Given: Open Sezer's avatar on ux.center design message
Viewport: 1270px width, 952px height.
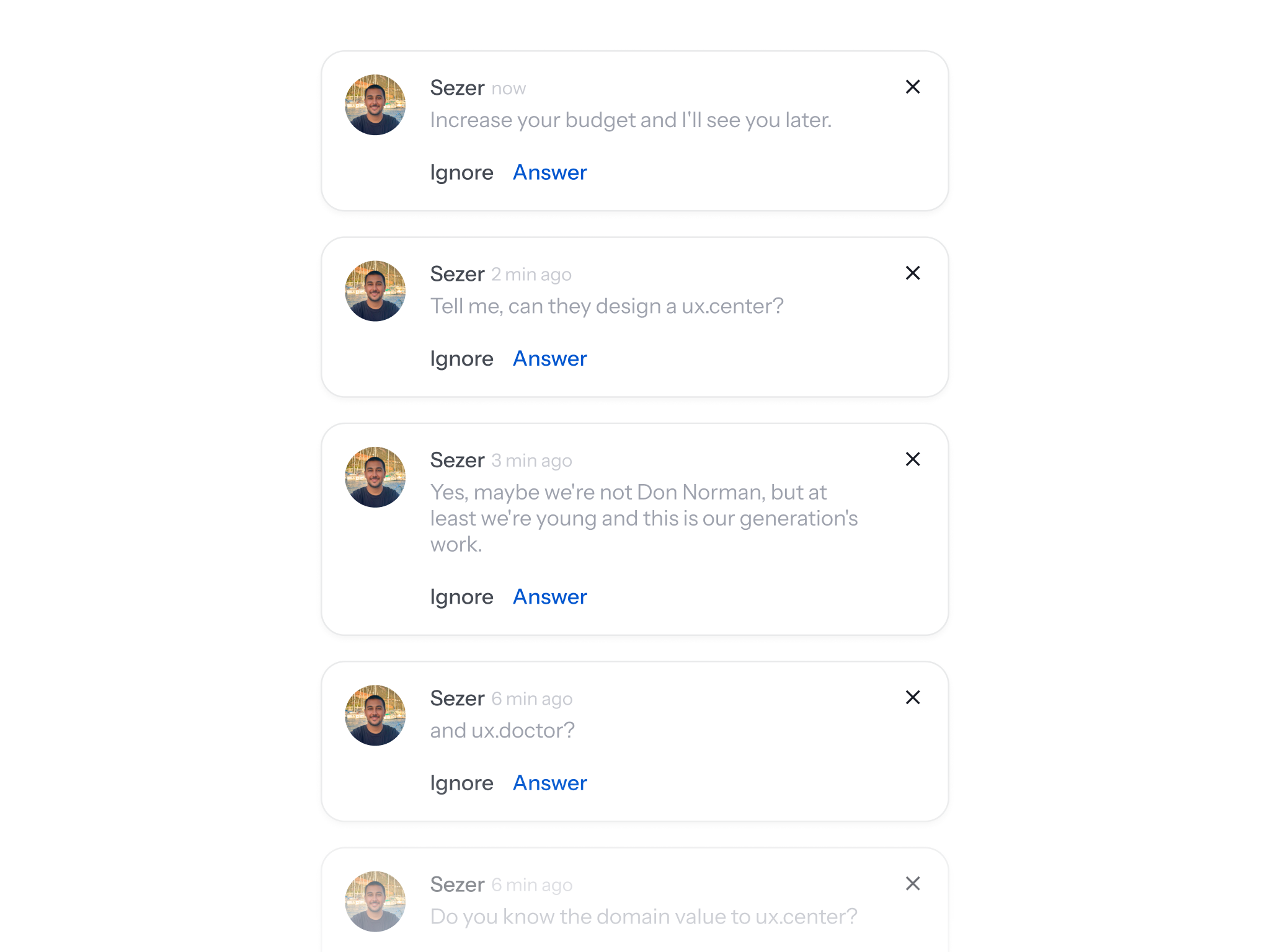Looking at the screenshot, I should point(375,291).
